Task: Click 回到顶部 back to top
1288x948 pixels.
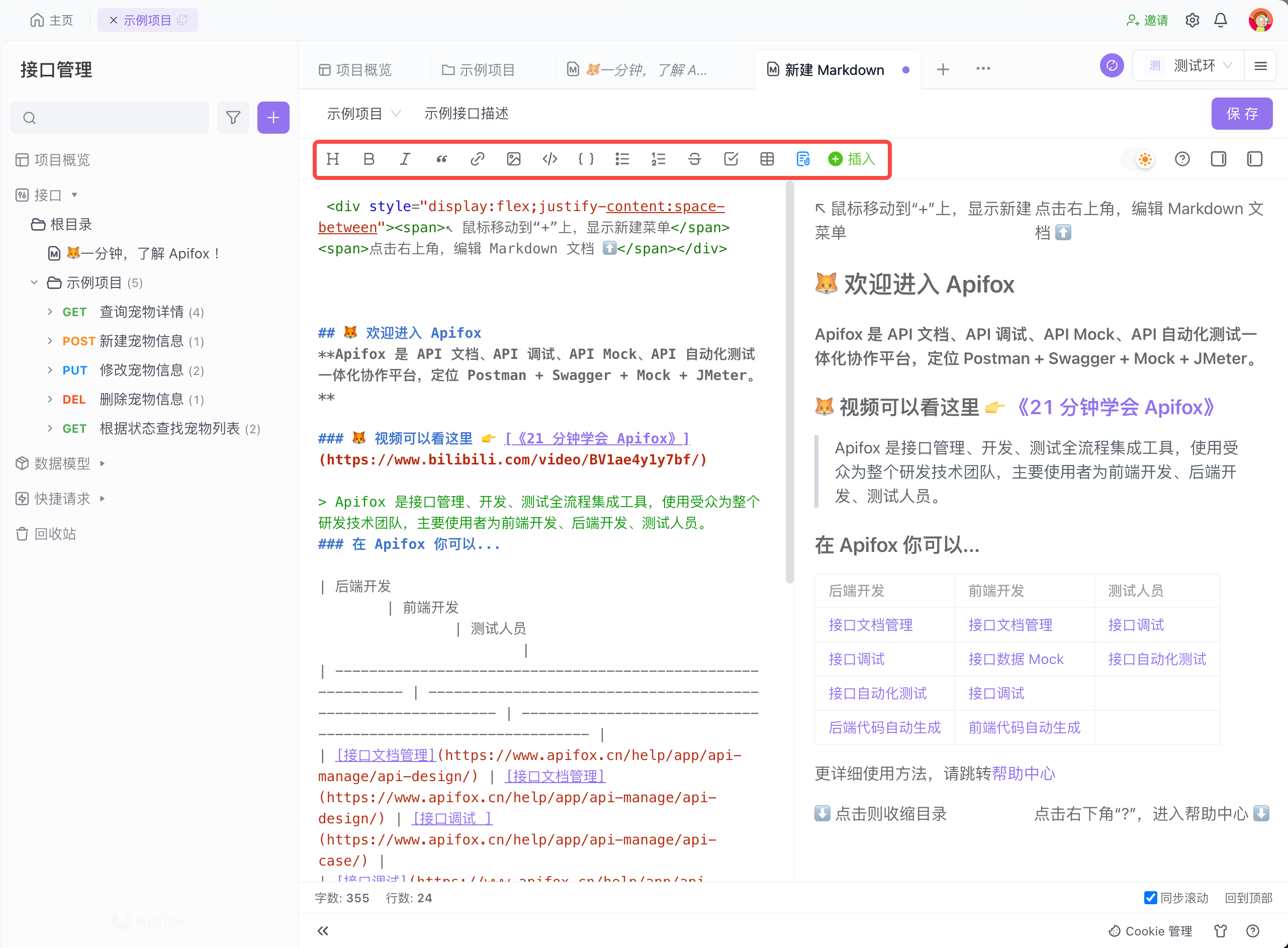Action: coord(1248,898)
